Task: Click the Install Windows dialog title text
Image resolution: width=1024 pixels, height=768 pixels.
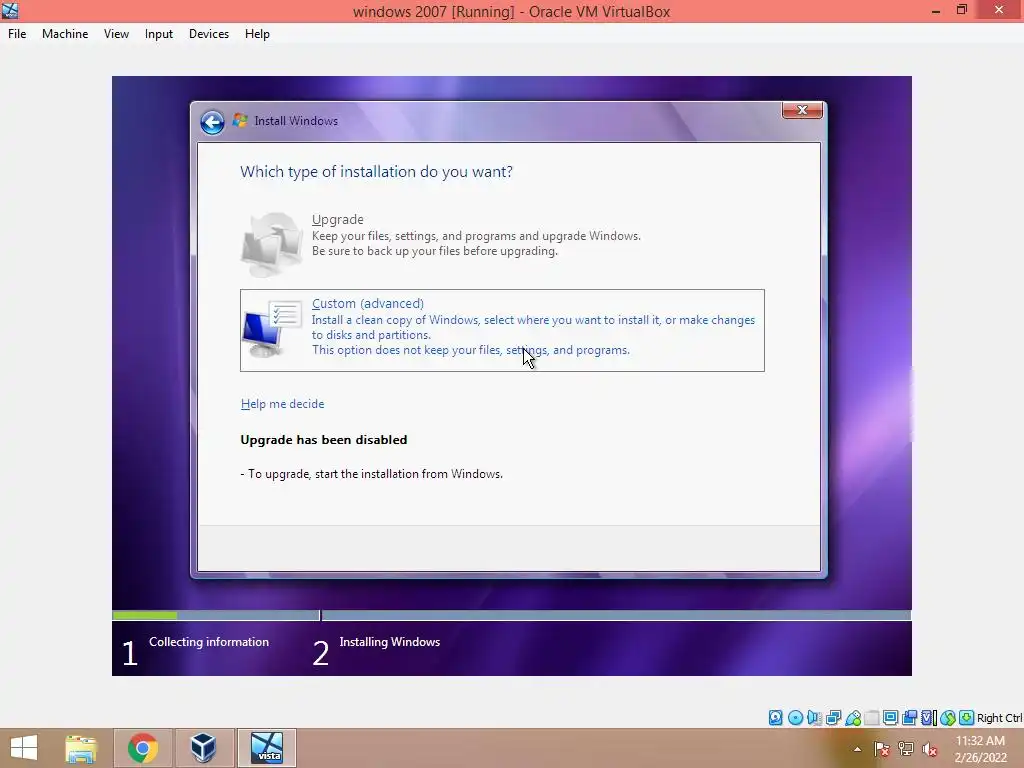Action: pos(296,121)
